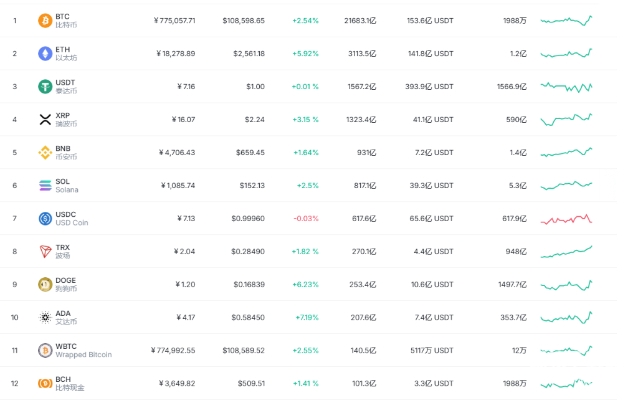The height and width of the screenshot is (400, 638).
Task: Select BTC dollar price $108,598.65
Action: [x=243, y=20]
